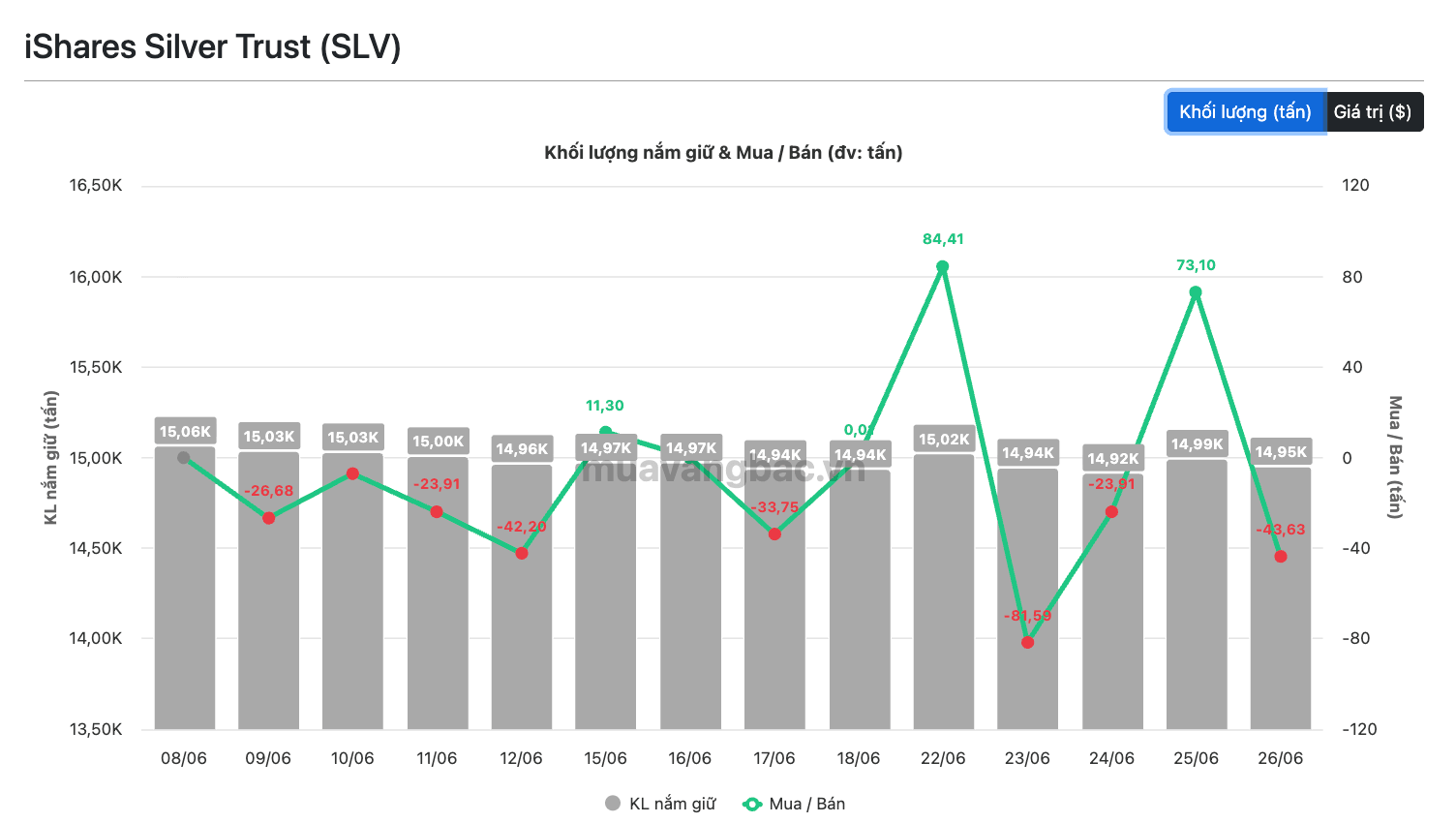Switch to Khối lượng (tấn) view
This screenshot has width=1456, height=823.
[x=1245, y=112]
